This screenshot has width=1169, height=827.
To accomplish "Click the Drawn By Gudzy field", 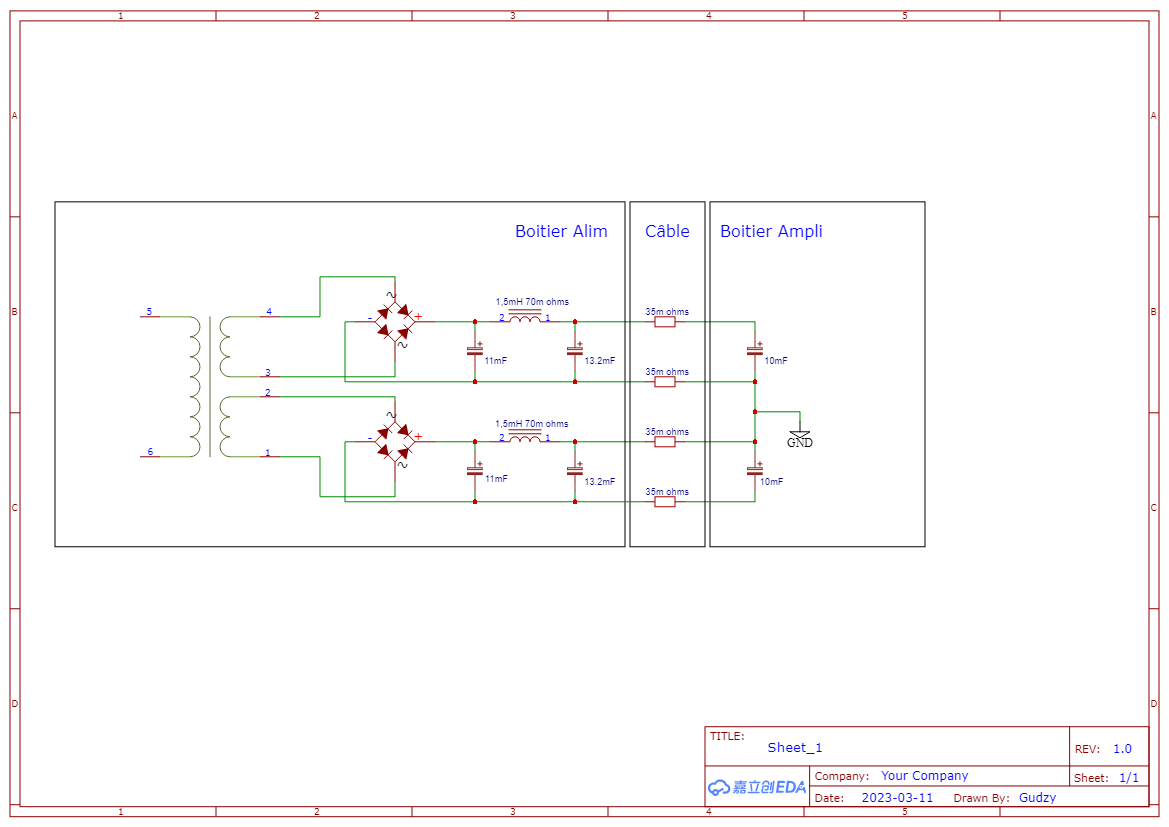I will tap(1038, 797).
